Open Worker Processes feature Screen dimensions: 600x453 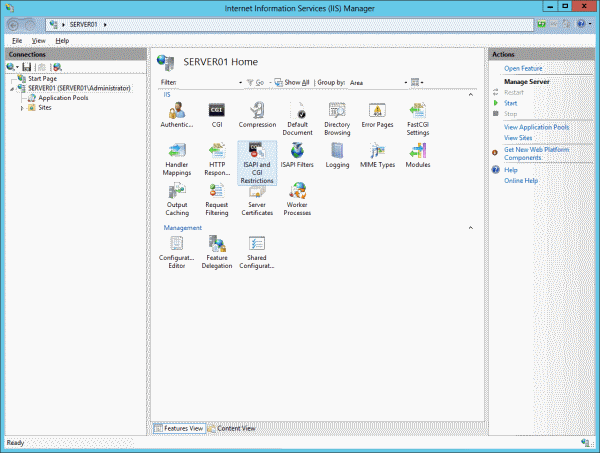[x=297, y=199]
